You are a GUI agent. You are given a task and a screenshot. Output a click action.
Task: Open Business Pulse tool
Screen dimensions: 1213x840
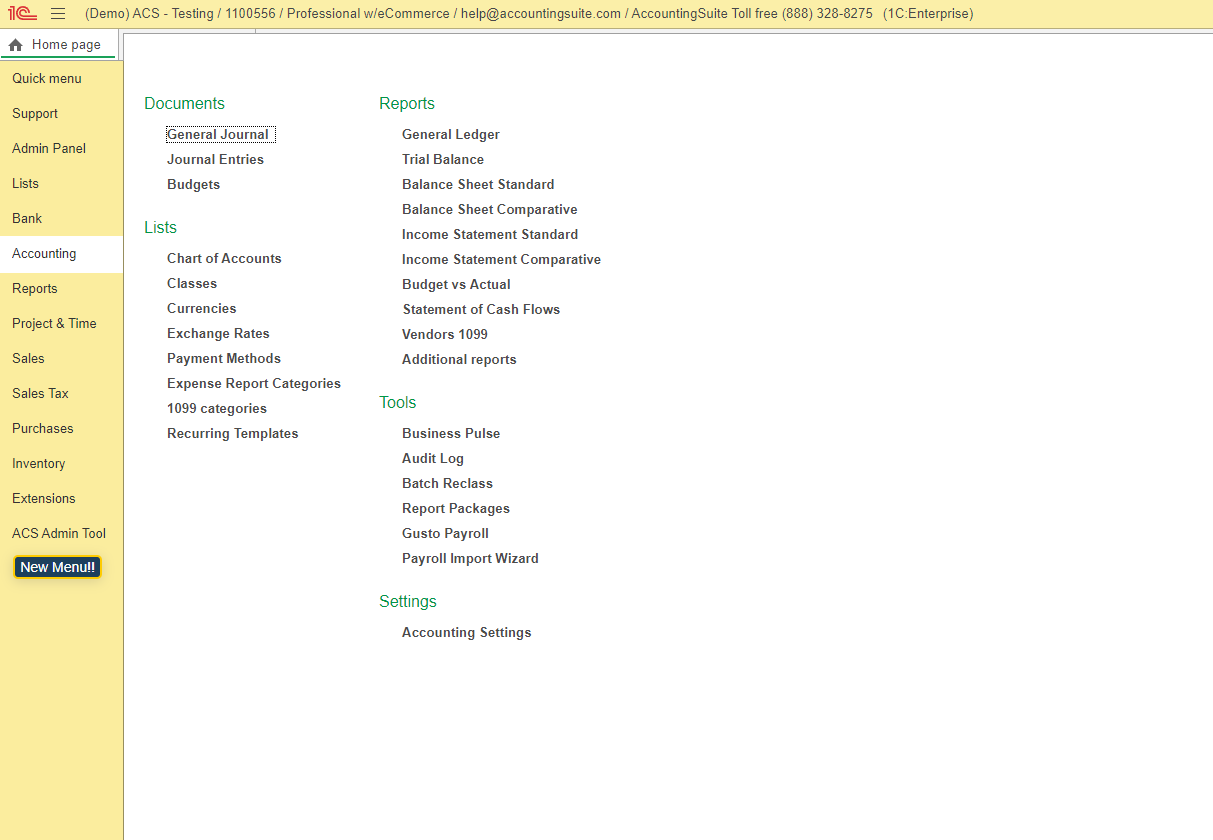coord(451,434)
